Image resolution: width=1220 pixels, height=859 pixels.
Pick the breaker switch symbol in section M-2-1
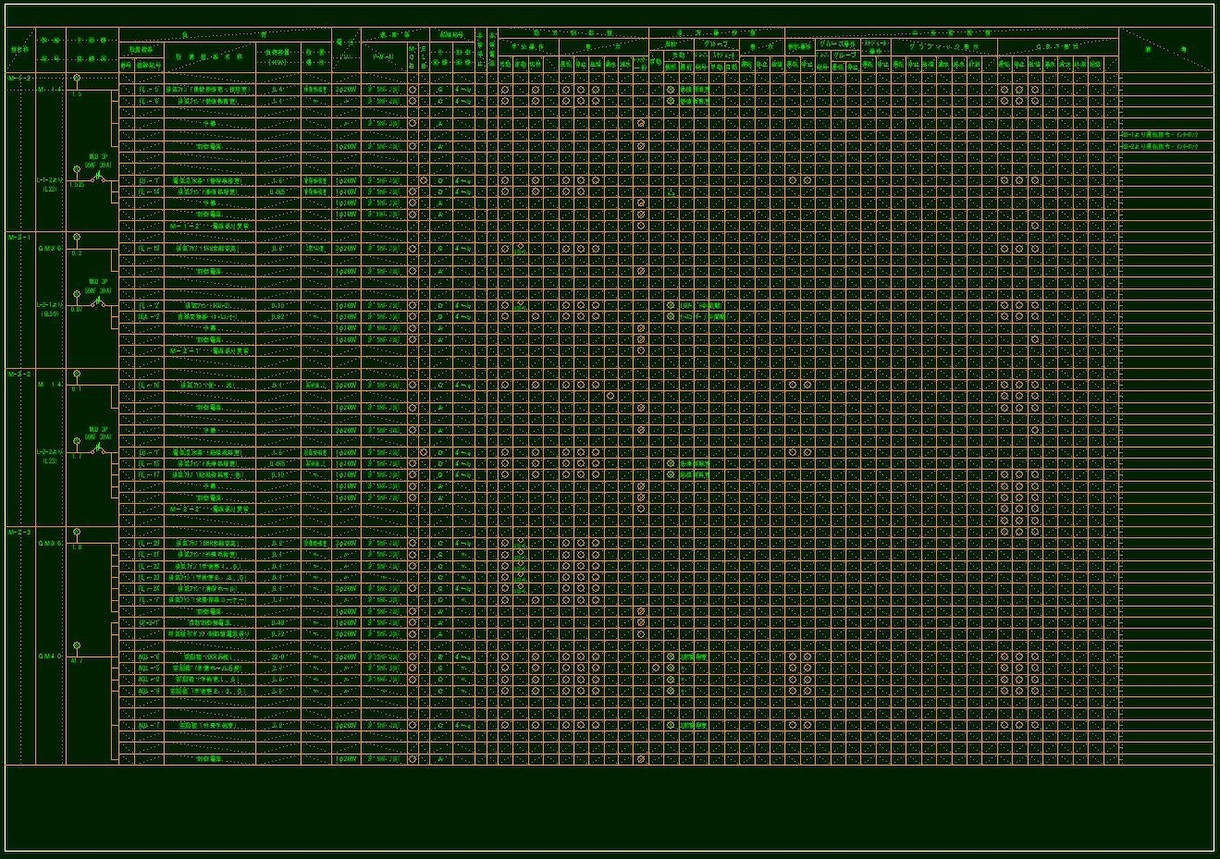[98, 302]
